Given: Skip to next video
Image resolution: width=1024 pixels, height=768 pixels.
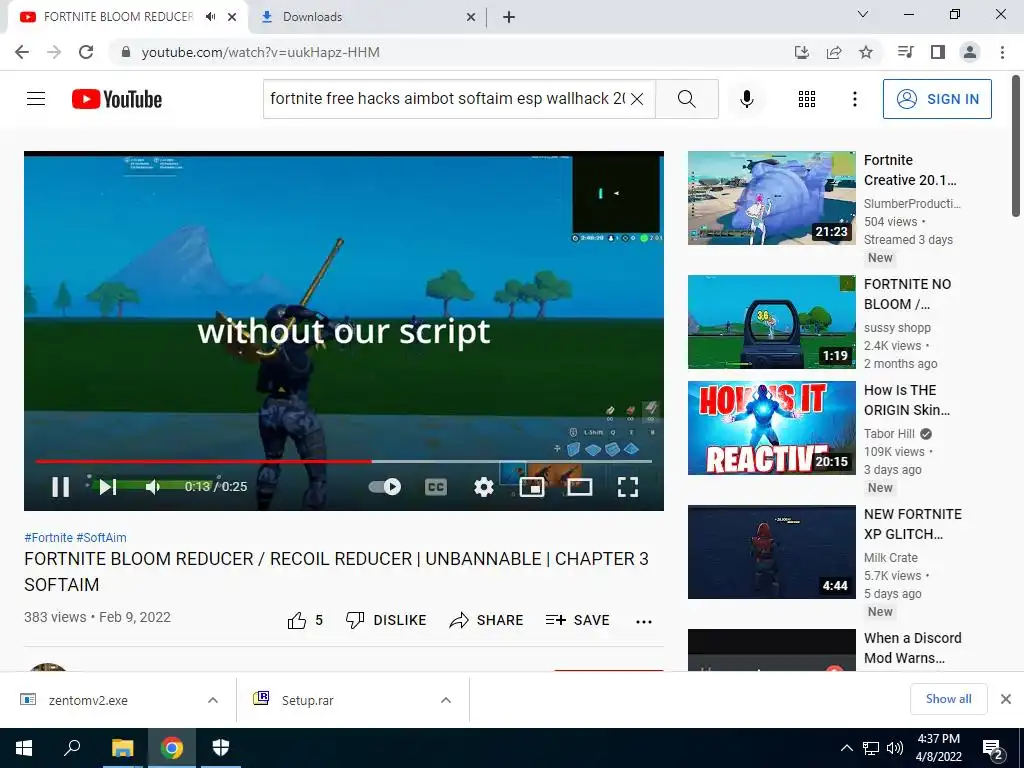Looking at the screenshot, I should coord(108,487).
